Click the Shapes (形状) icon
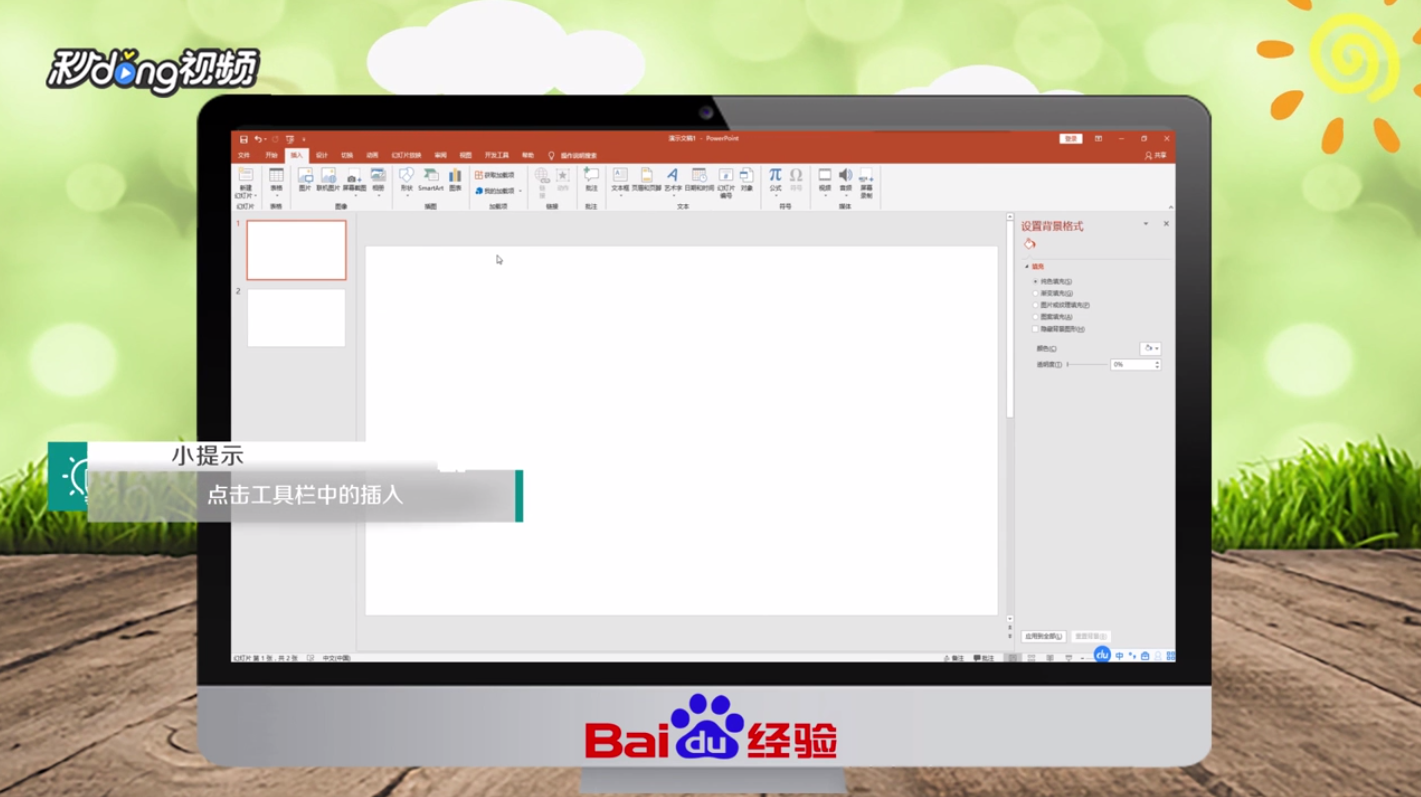The image size is (1421, 797). pyautogui.click(x=406, y=175)
